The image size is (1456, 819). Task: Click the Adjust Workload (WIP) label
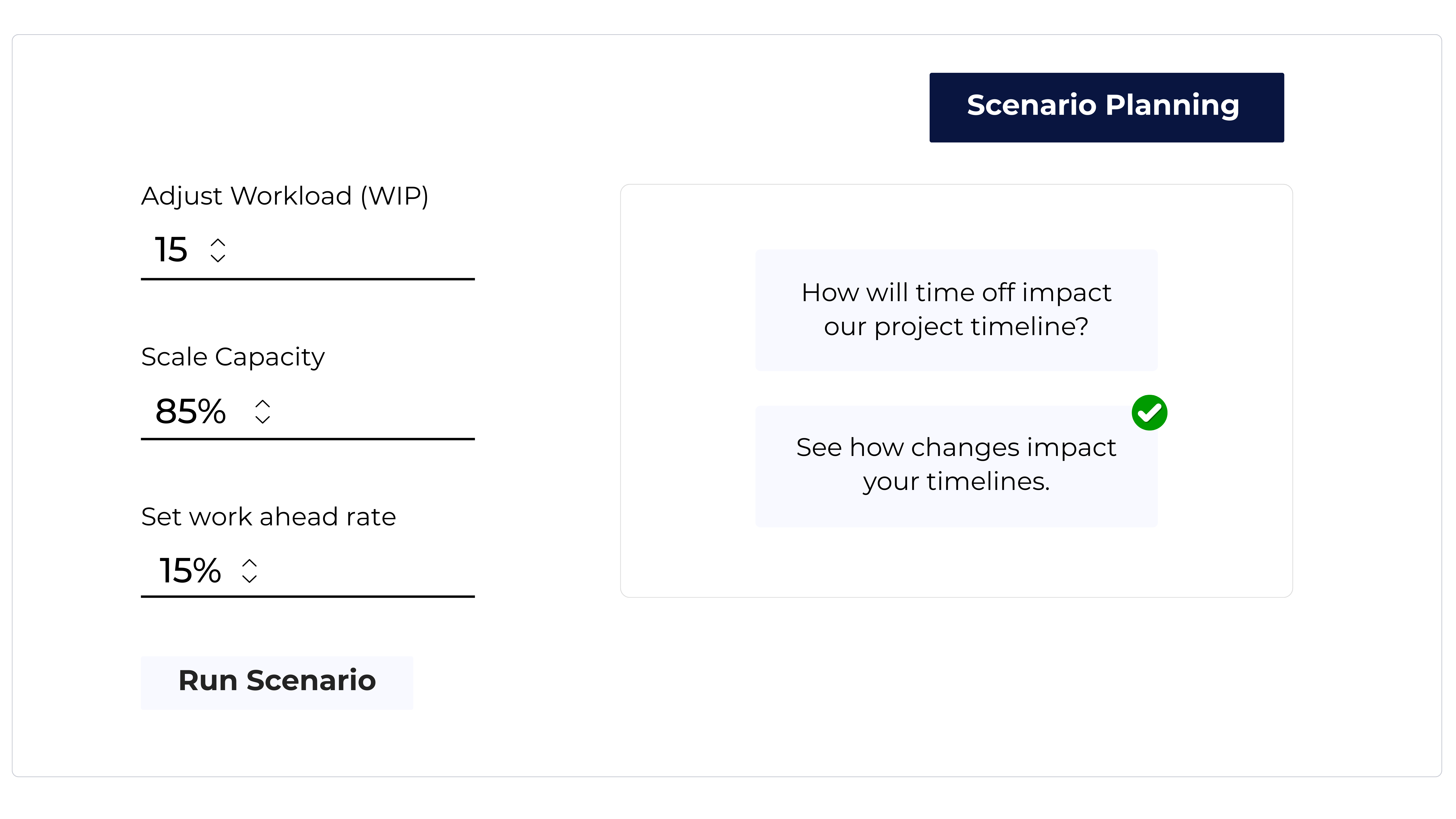click(x=284, y=196)
